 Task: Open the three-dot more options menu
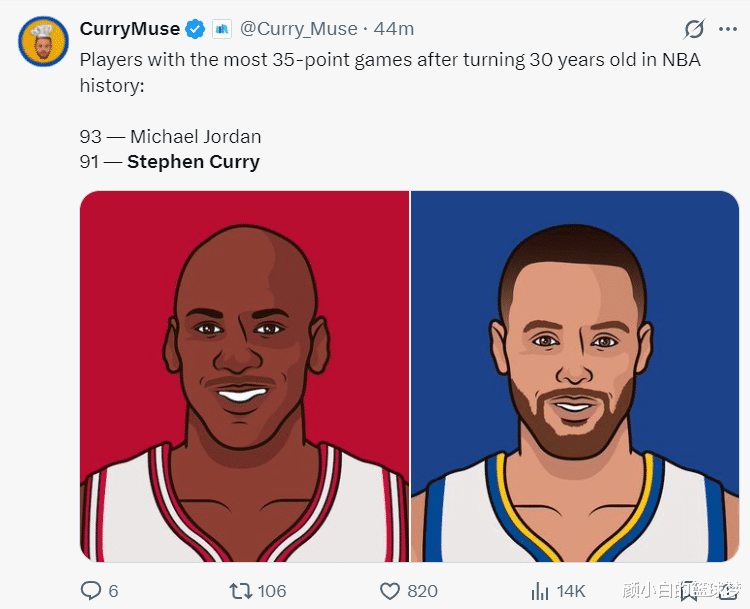tap(728, 29)
